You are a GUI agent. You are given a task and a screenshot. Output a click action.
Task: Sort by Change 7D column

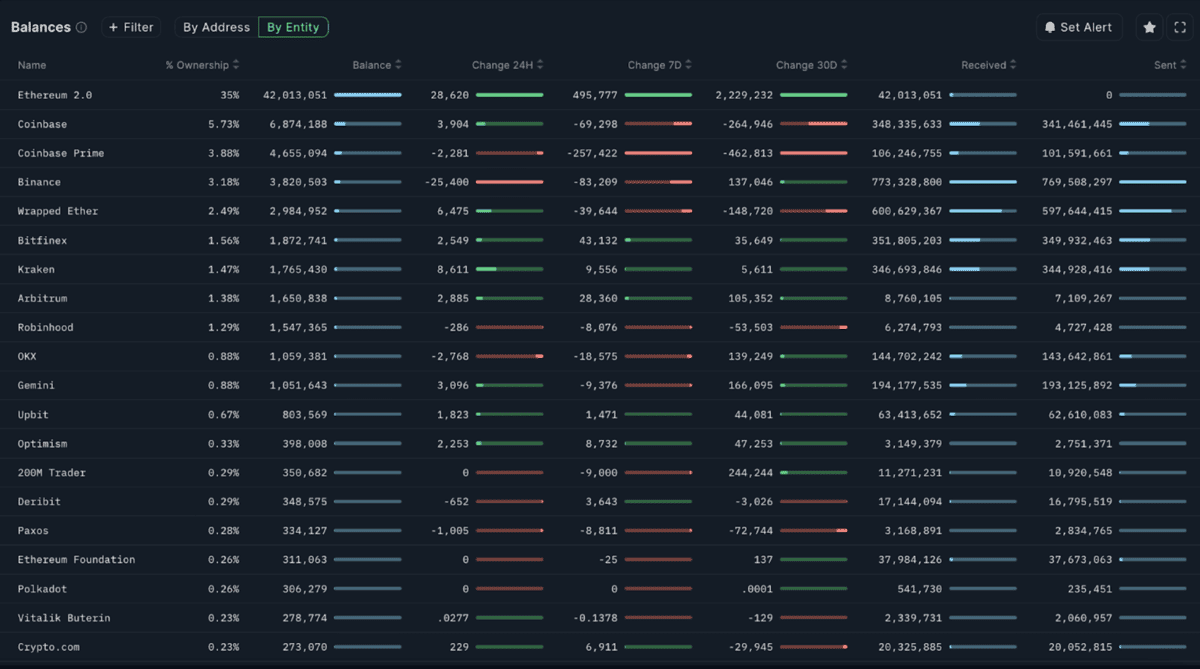pyautogui.click(x=660, y=65)
